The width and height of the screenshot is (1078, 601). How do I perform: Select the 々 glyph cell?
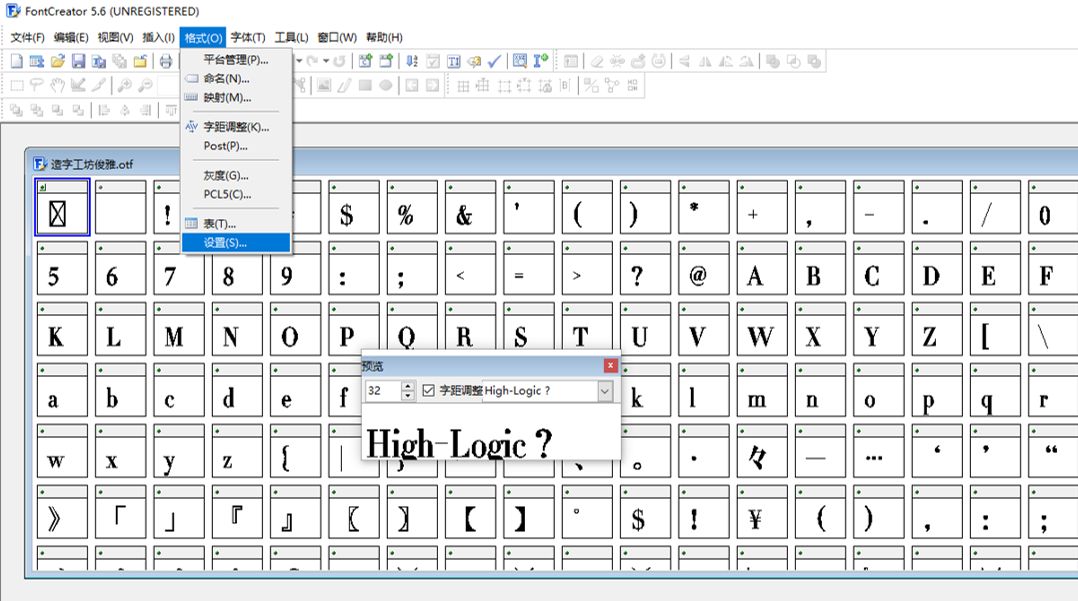[762, 450]
